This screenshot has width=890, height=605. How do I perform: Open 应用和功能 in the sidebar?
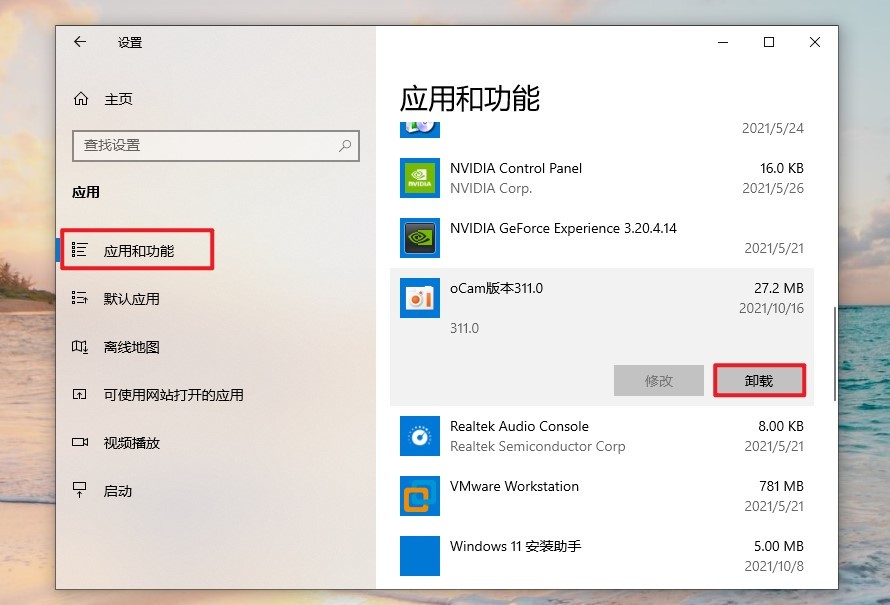click(x=137, y=250)
